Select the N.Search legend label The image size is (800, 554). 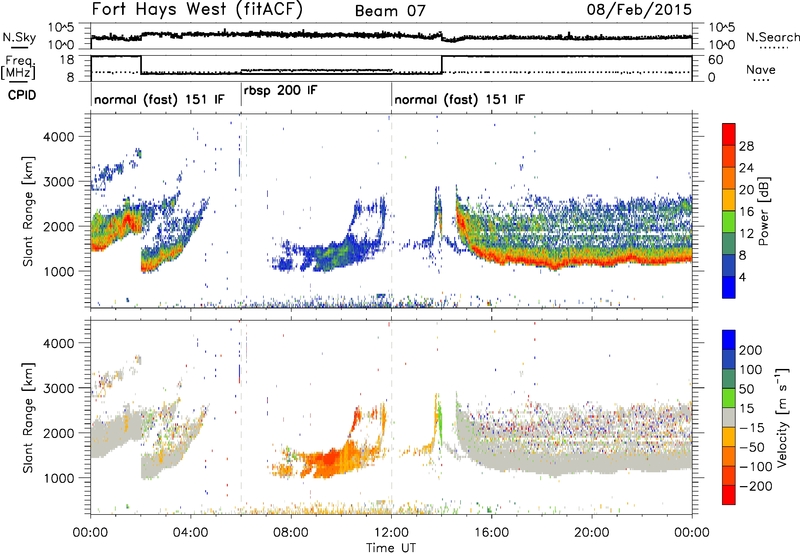pos(772,37)
